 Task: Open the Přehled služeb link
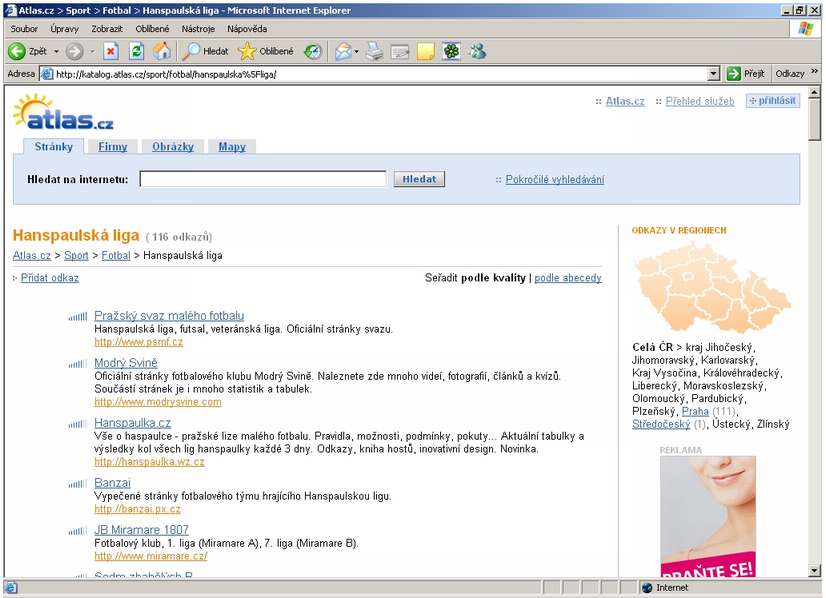point(700,101)
